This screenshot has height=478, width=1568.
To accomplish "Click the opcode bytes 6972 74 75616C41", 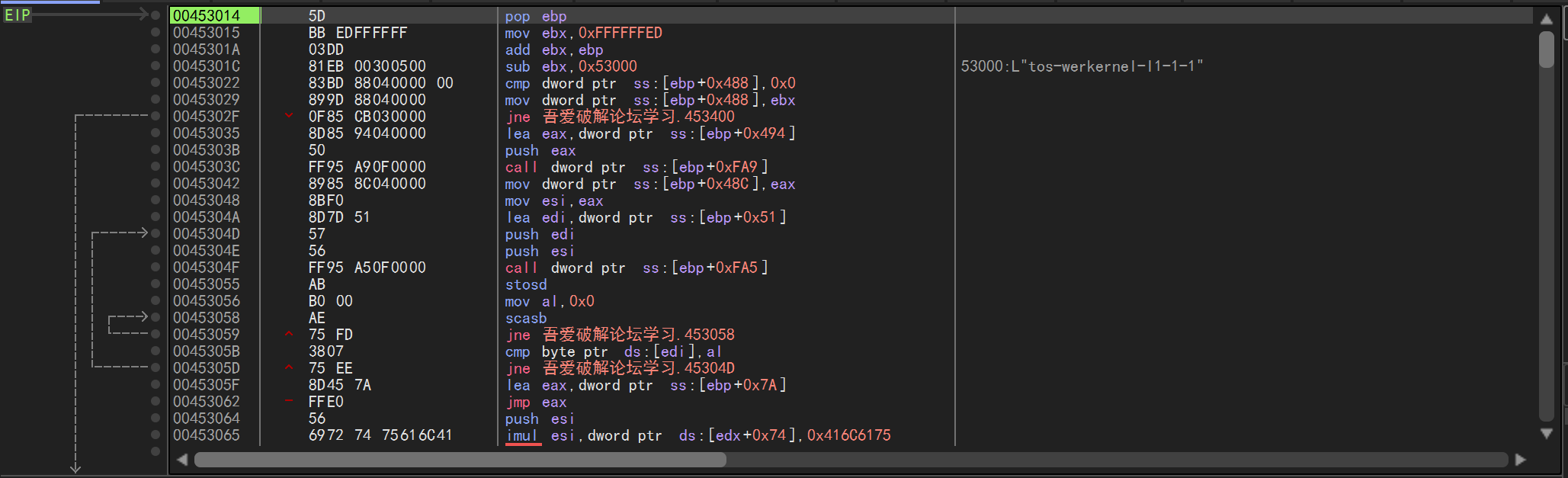I will coord(380,435).
